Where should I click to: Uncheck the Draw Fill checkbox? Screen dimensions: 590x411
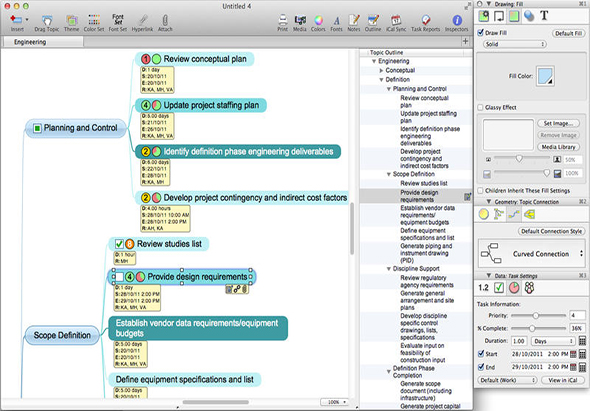coord(481,32)
